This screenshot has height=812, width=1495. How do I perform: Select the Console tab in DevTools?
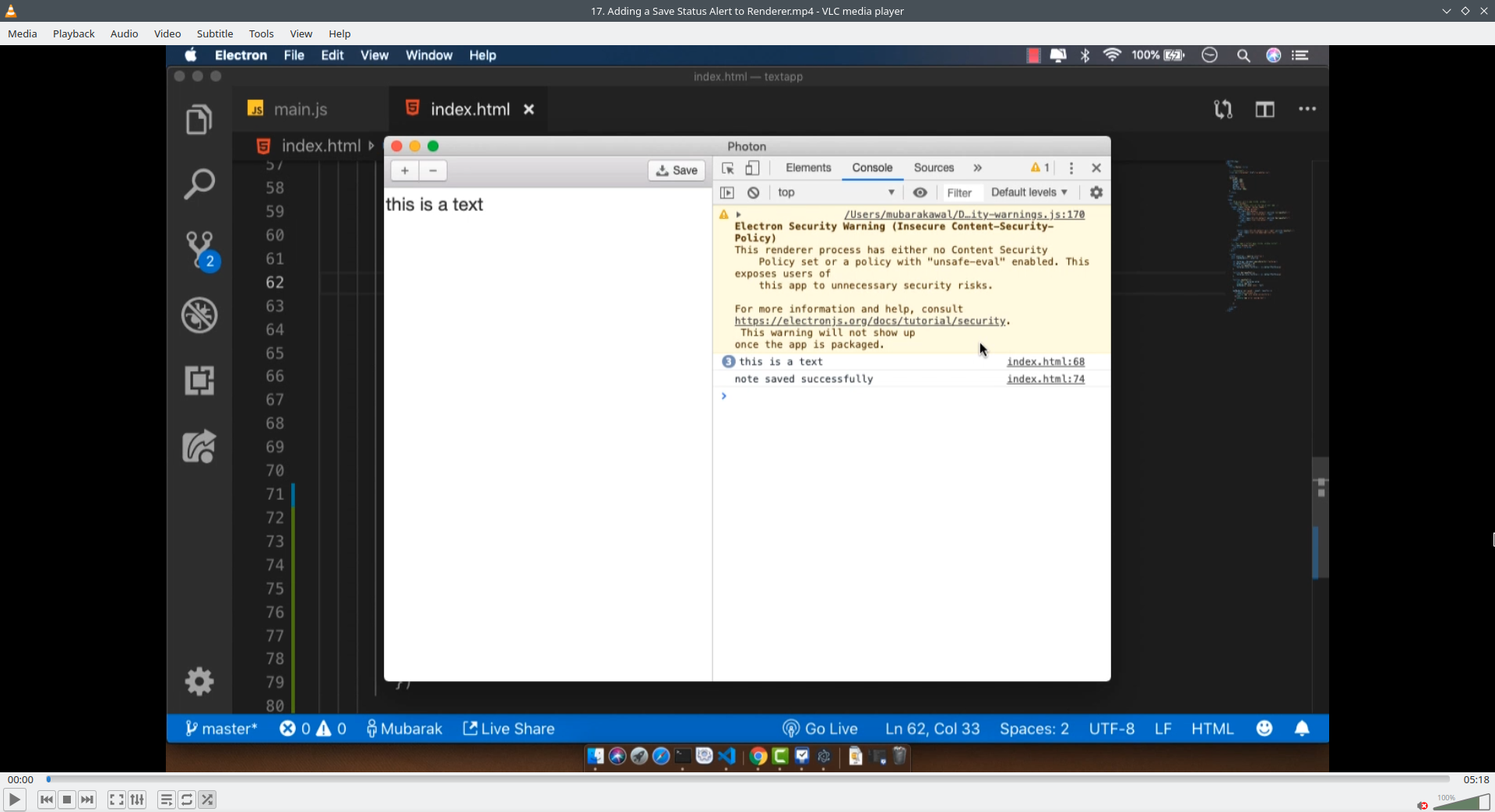[872, 167]
